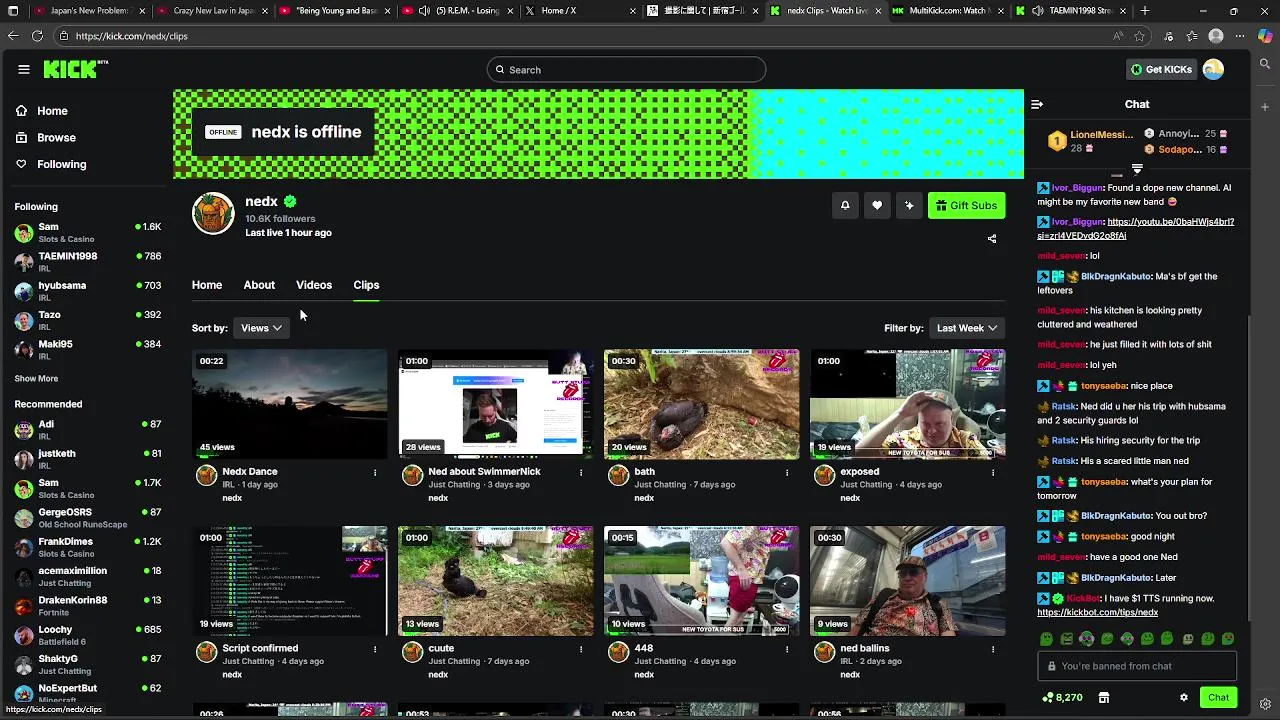Collapse the chat panel arrow icon
The image size is (1280, 720).
coord(1037,104)
